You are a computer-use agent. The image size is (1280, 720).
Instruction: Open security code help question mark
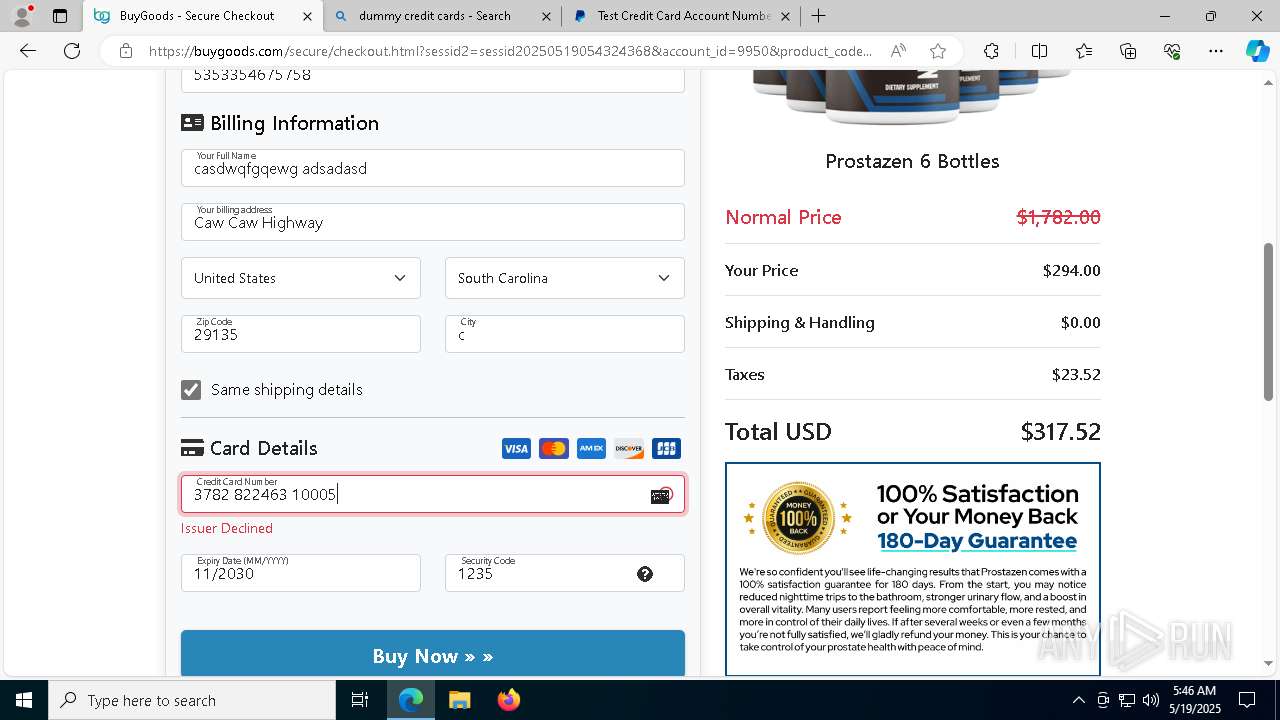click(x=645, y=574)
